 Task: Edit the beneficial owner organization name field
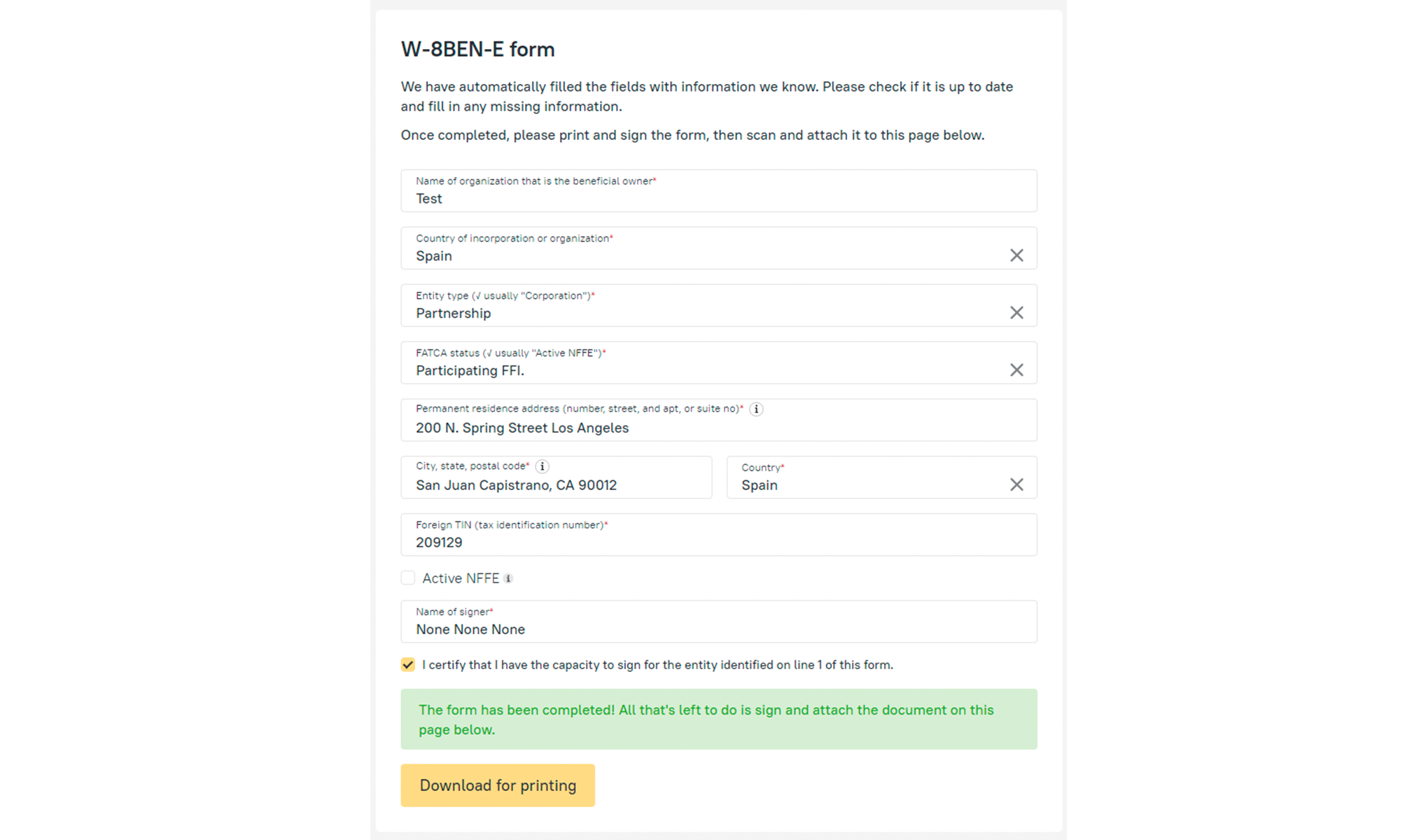pyautogui.click(x=718, y=199)
